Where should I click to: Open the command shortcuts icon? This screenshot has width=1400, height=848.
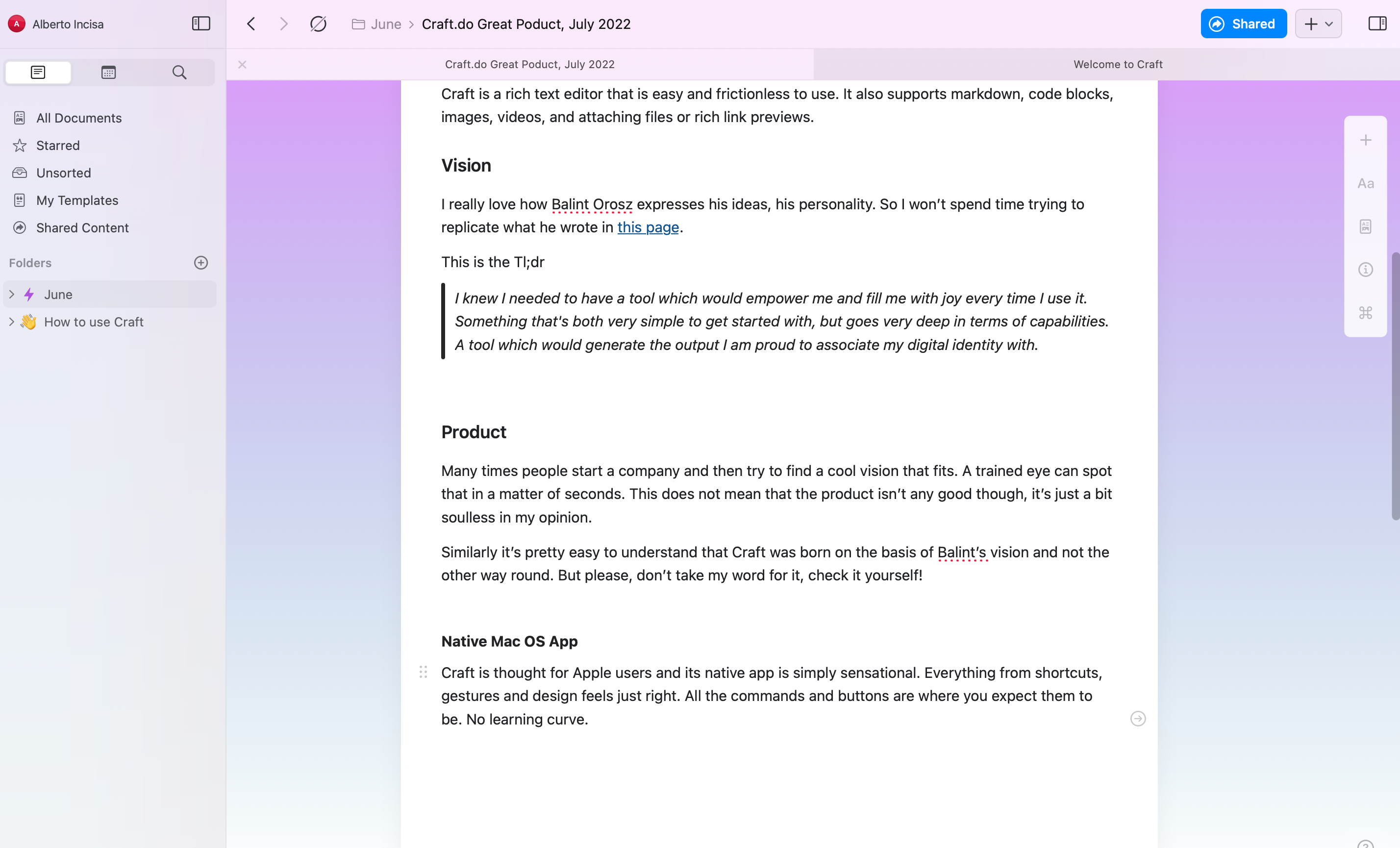tap(1365, 312)
